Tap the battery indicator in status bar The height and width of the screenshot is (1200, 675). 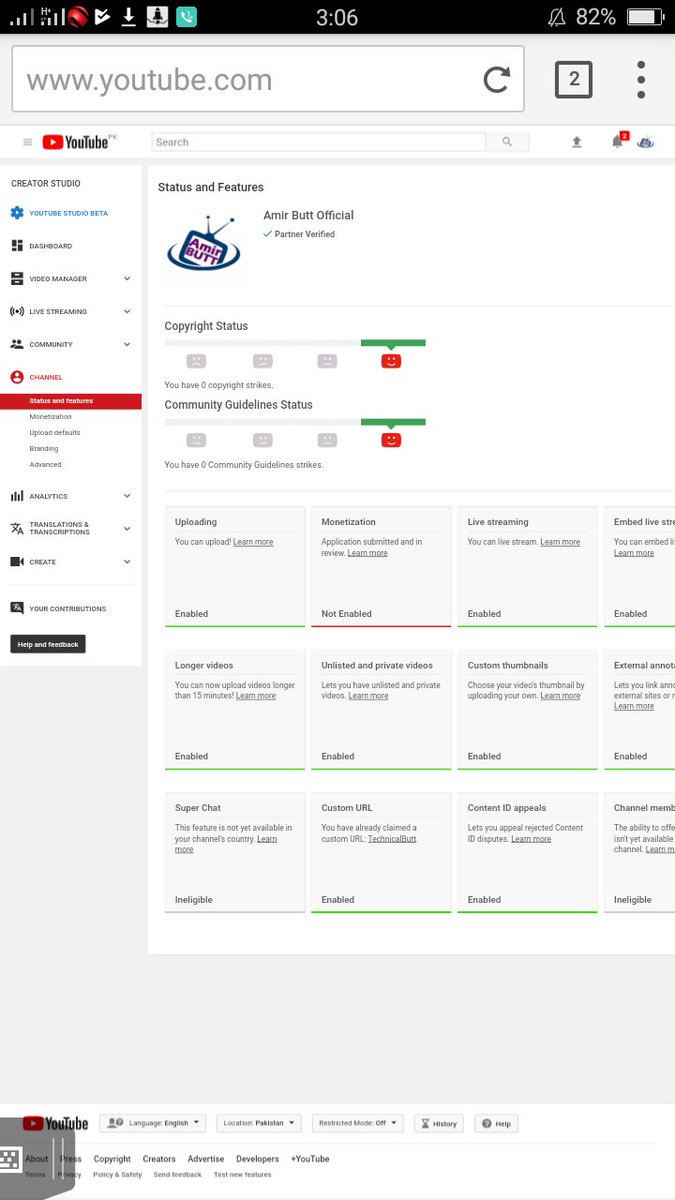(x=646, y=17)
